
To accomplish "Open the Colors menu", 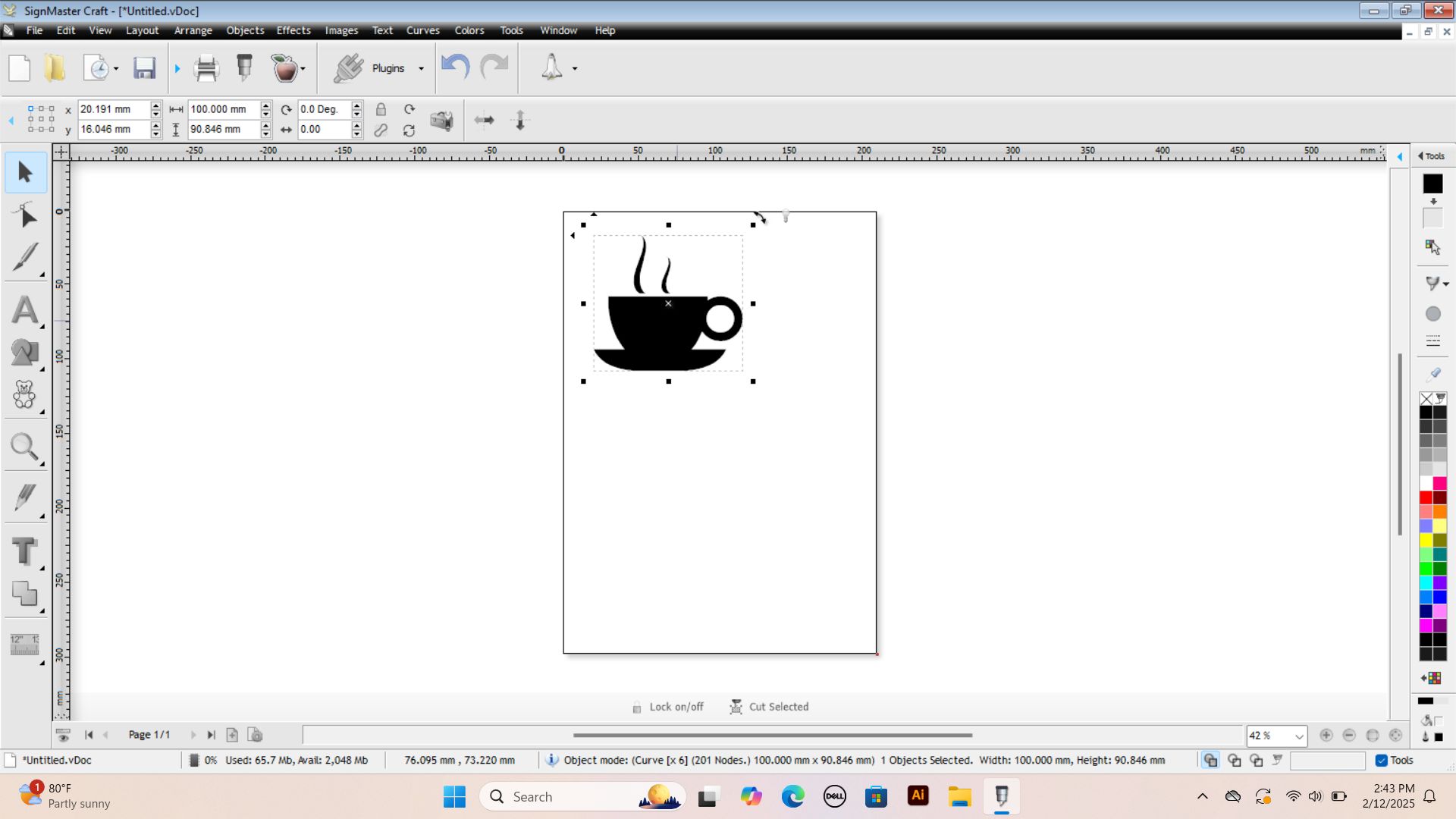I will pyautogui.click(x=469, y=30).
